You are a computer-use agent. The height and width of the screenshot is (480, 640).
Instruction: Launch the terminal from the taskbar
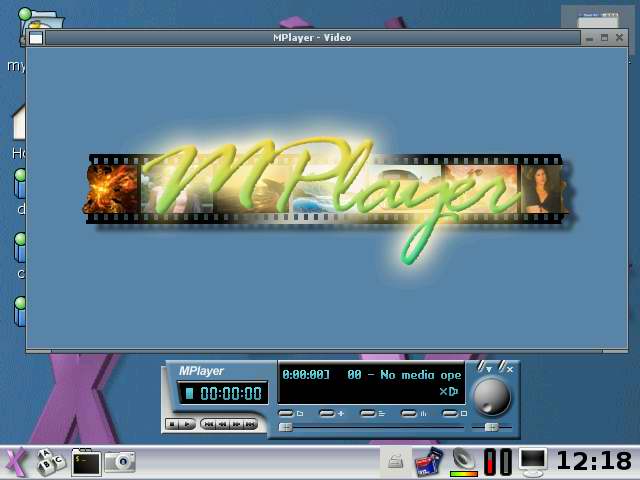pos(86,462)
